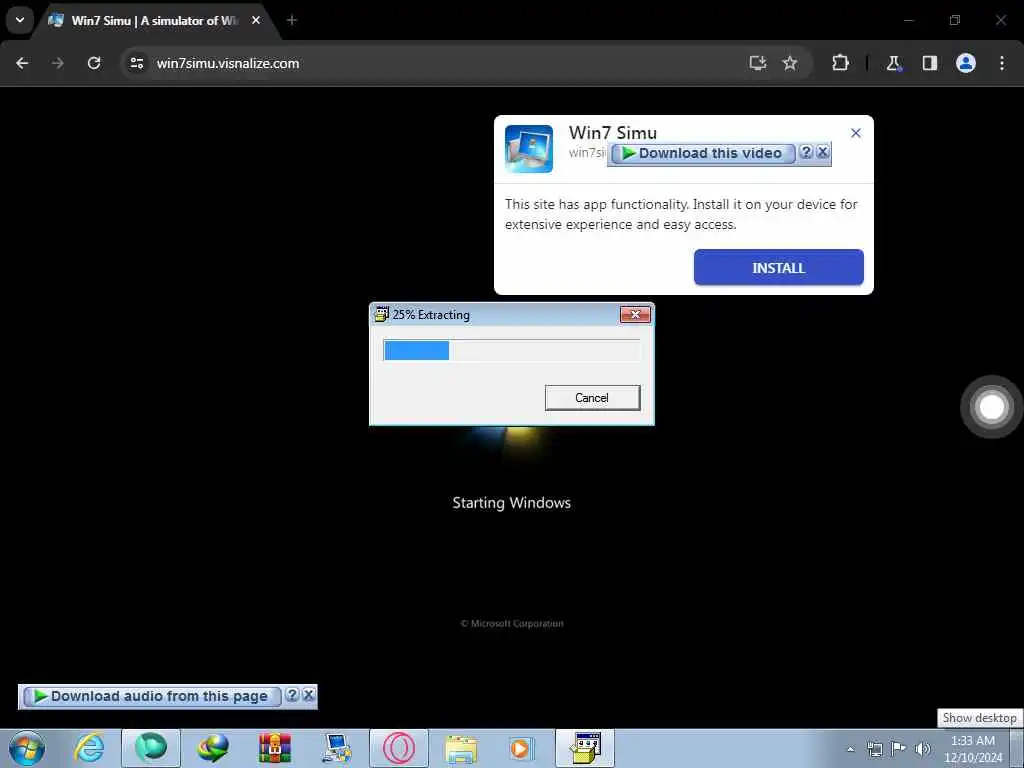Open Action Center flag icon
The image size is (1024, 768).
pos(899,749)
